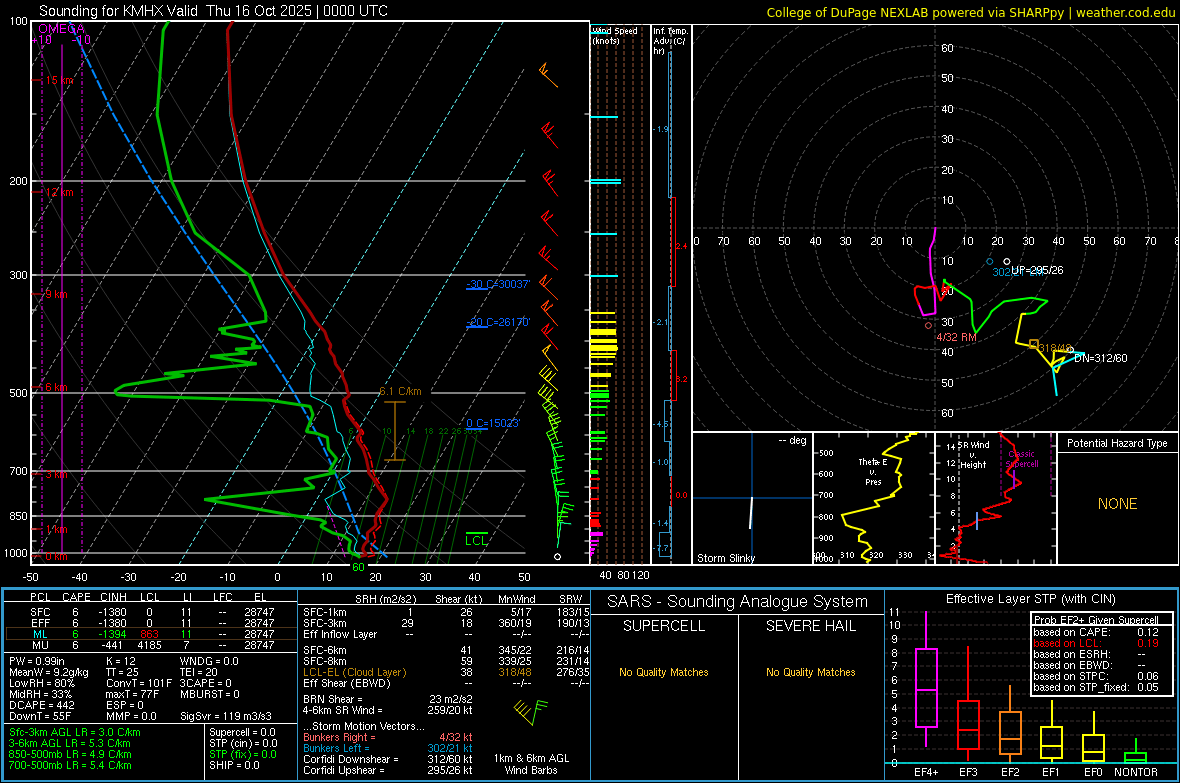Click the 'Effective Layer STP (with CIN)' title

tap(1030, 599)
